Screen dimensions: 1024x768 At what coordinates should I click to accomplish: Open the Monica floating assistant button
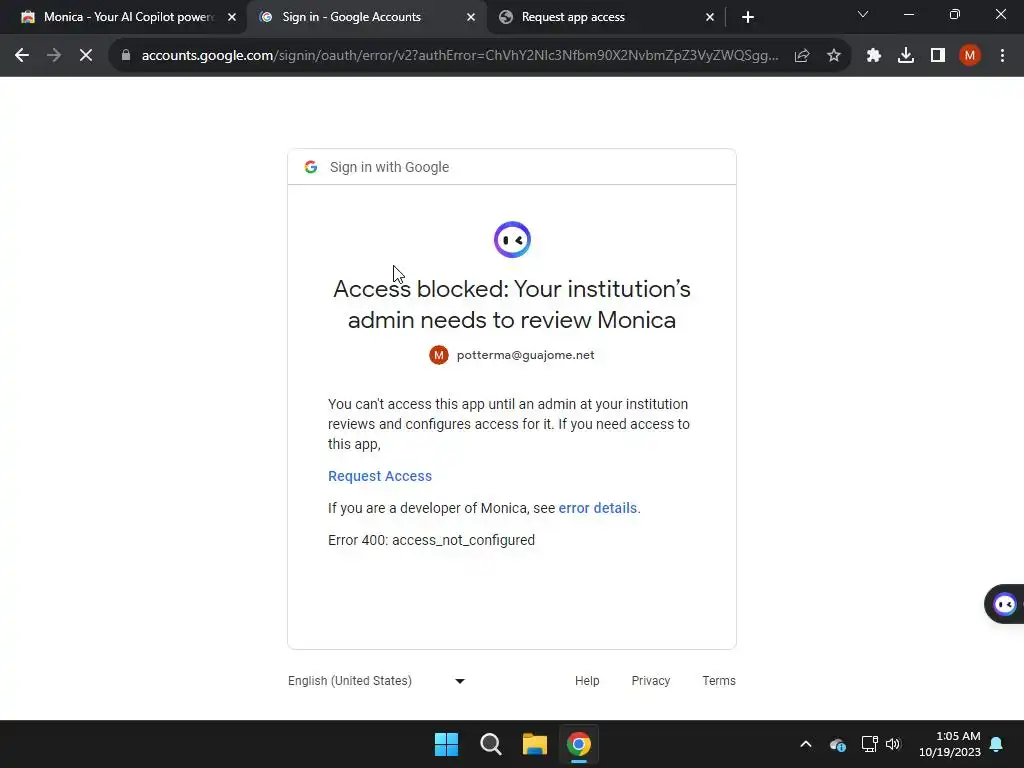coord(1004,604)
